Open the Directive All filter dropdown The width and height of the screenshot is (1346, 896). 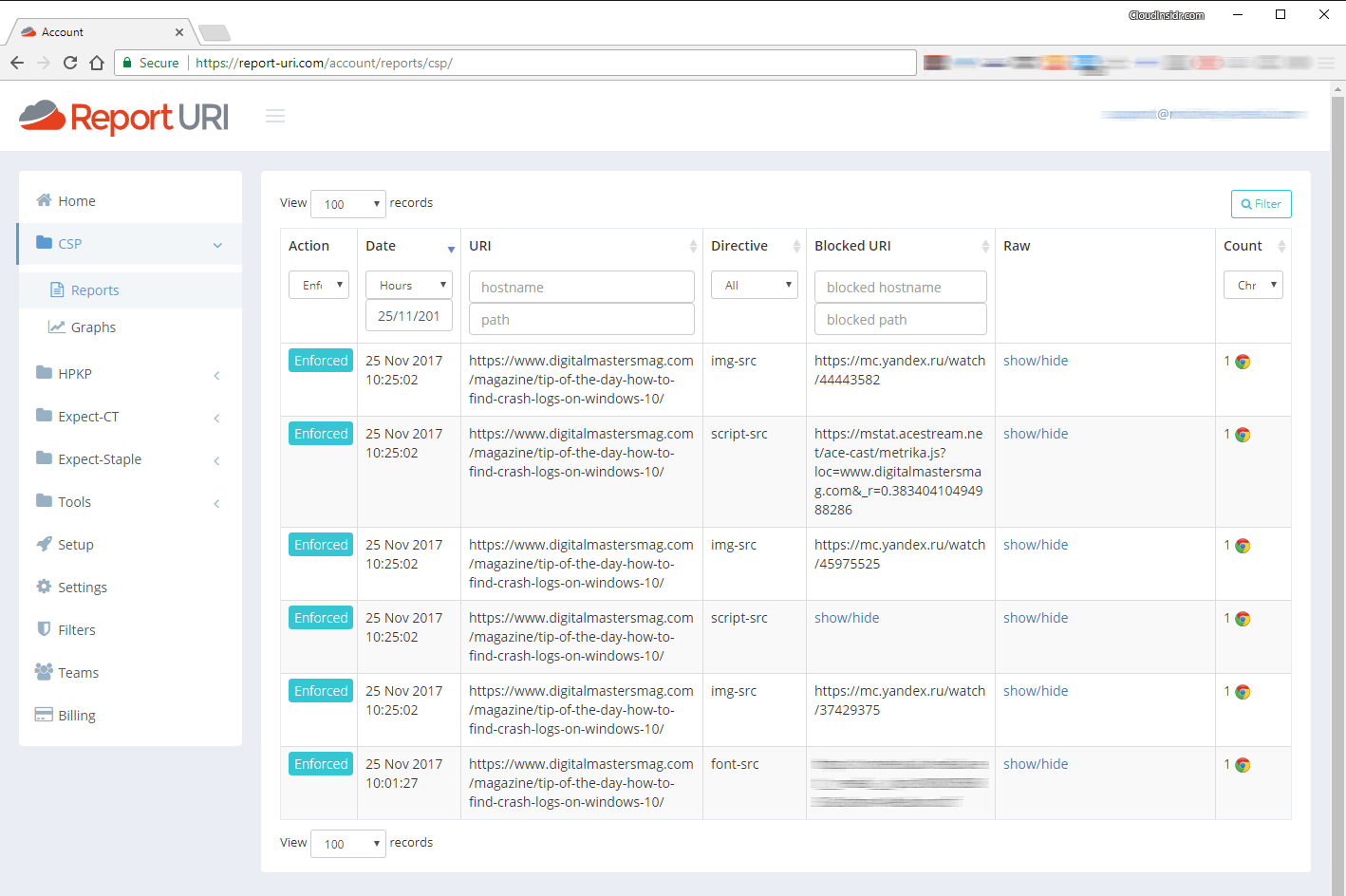coord(755,285)
